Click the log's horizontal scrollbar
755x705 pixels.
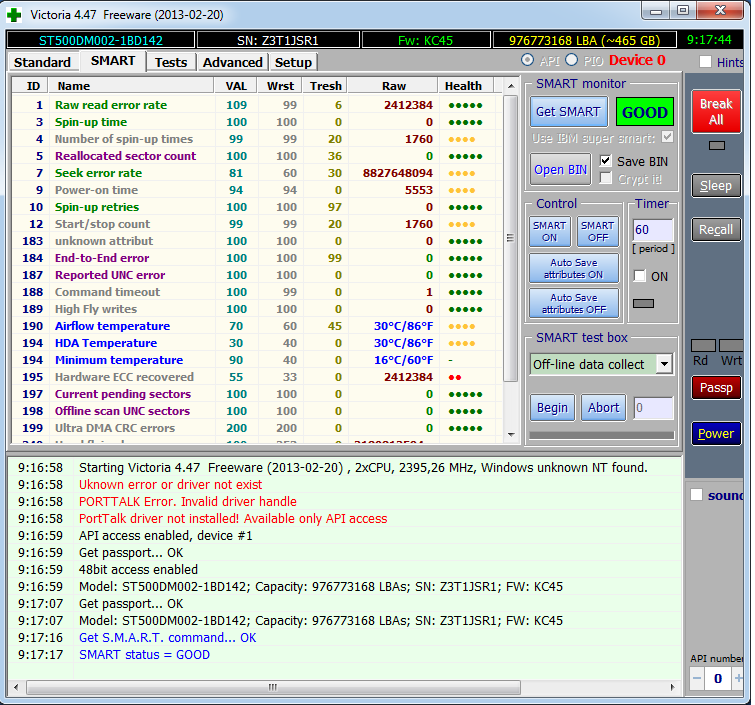pyautogui.click(x=270, y=687)
